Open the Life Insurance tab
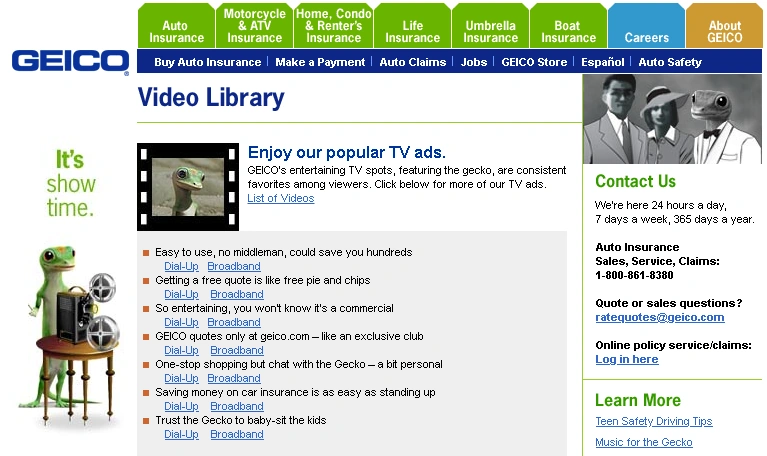This screenshot has width=767, height=456. click(412, 26)
